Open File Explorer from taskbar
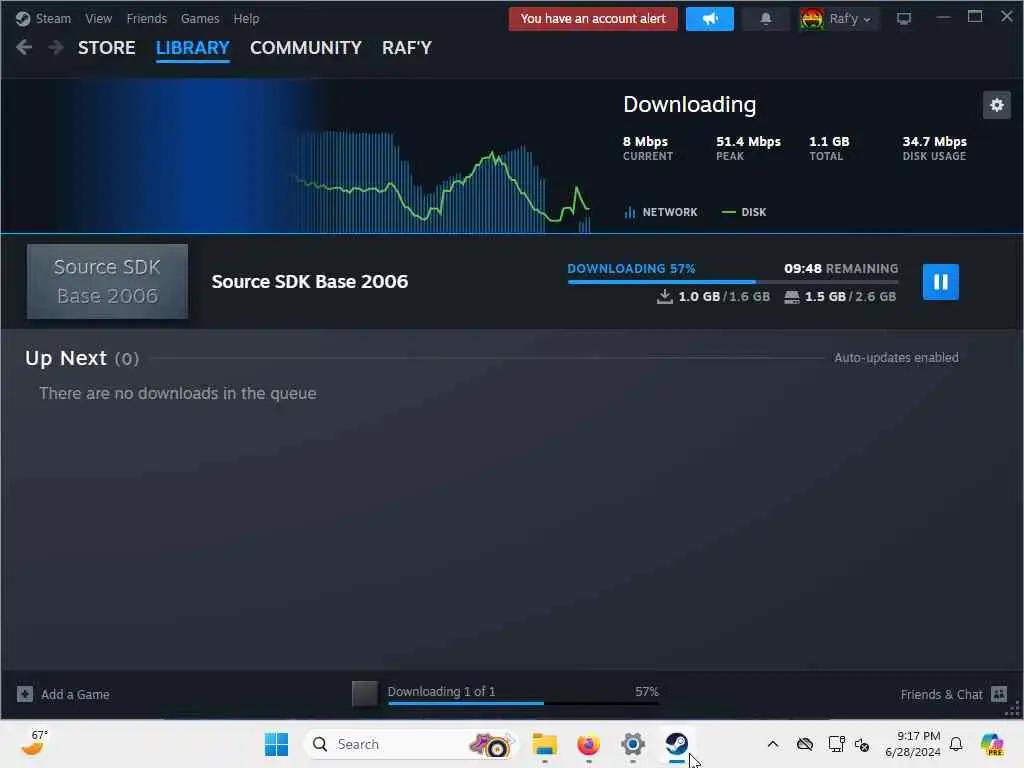This screenshot has width=1024, height=768. (x=544, y=744)
